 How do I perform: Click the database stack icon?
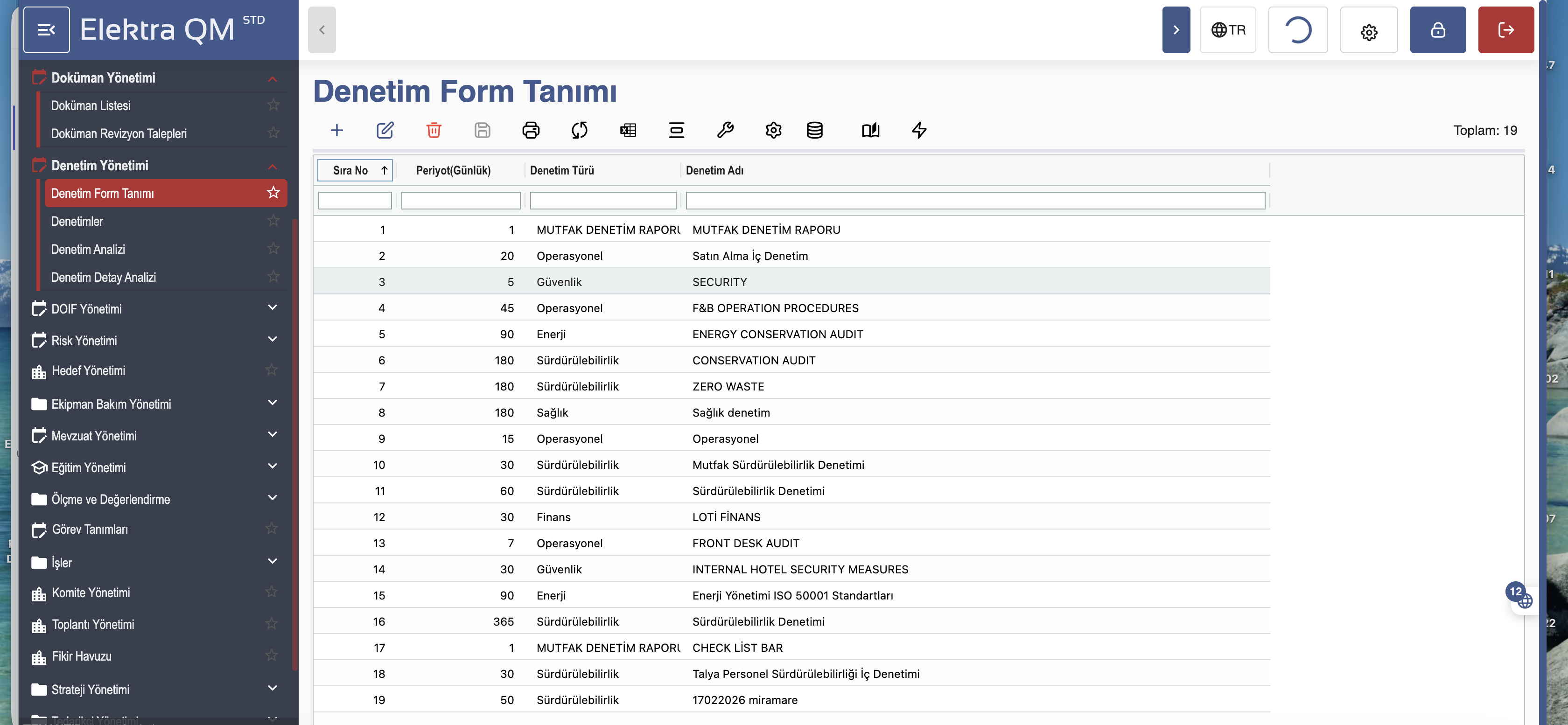814,130
